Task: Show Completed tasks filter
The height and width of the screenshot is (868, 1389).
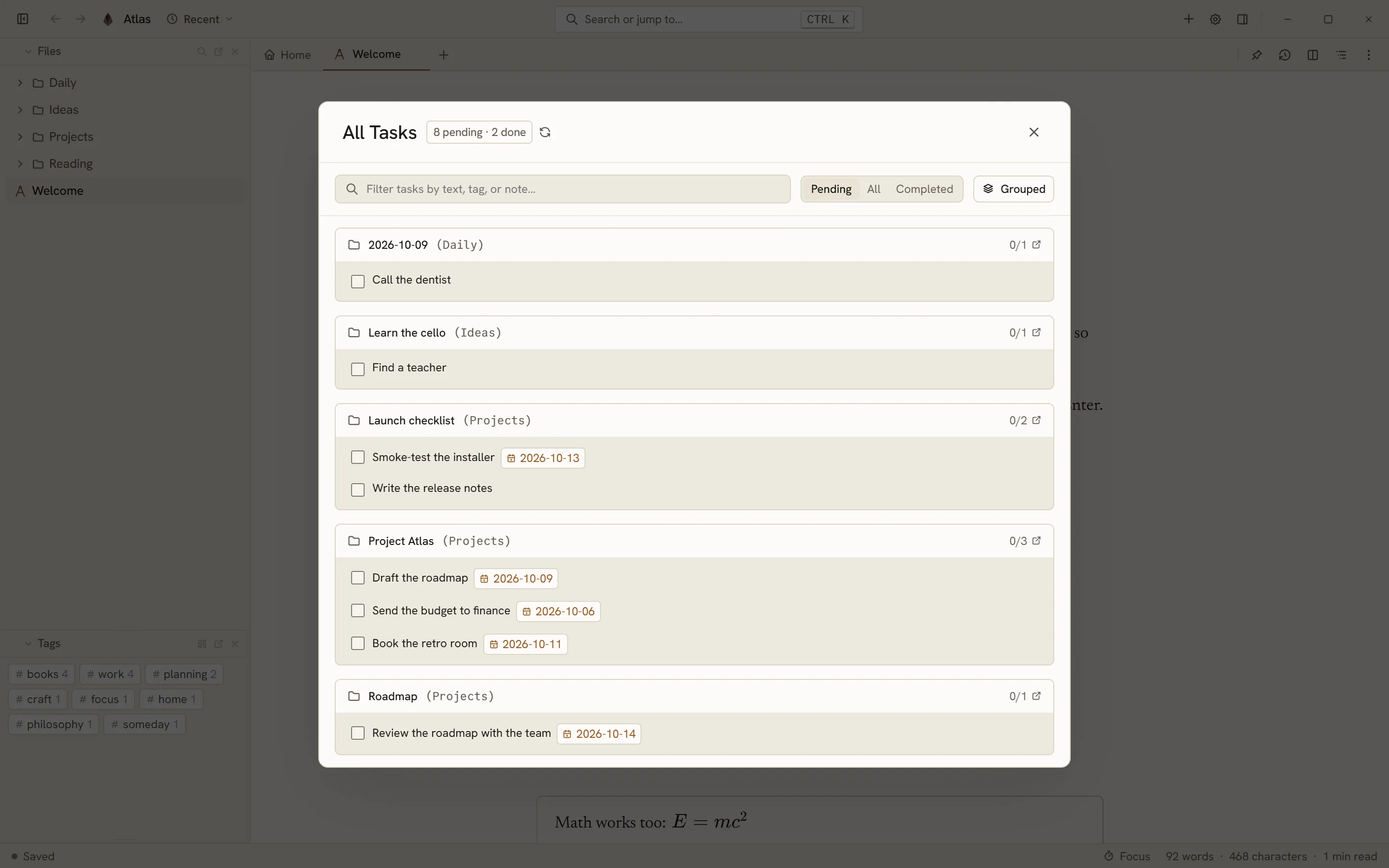Action: [924, 189]
